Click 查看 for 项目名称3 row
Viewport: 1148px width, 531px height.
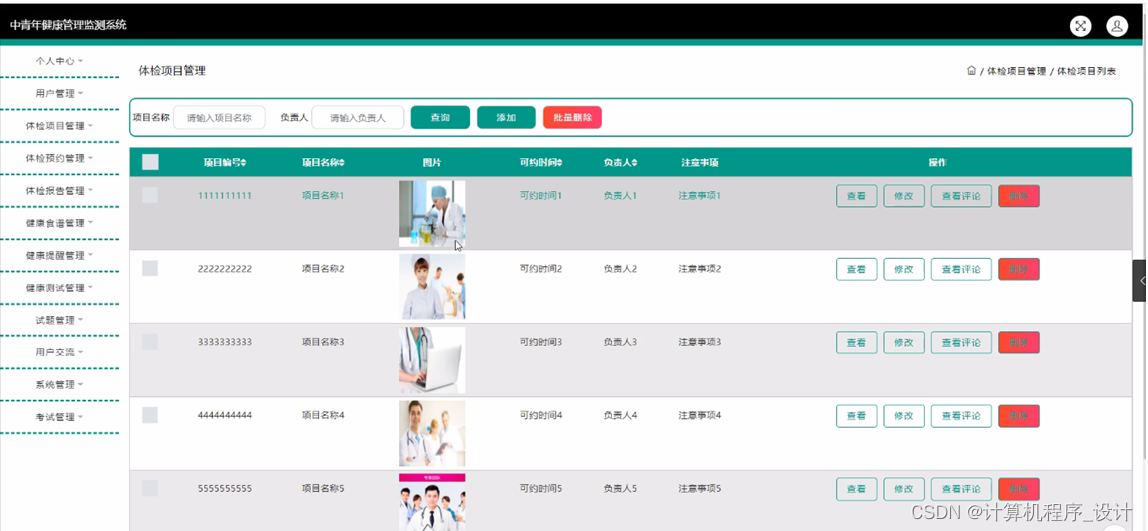coord(857,342)
